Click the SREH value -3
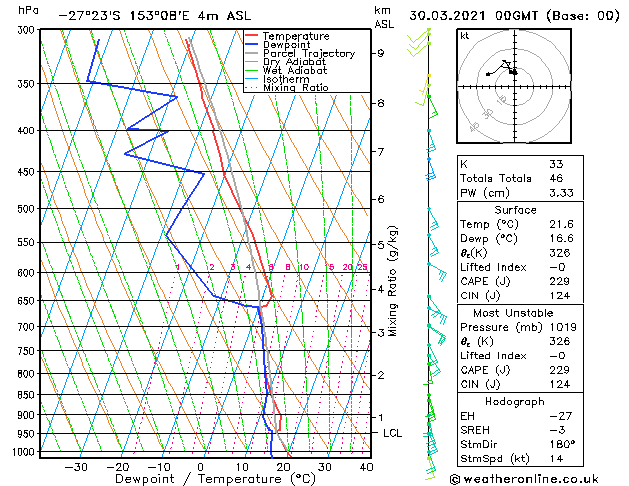This screenshot has width=629, height=486. pyautogui.click(x=558, y=430)
